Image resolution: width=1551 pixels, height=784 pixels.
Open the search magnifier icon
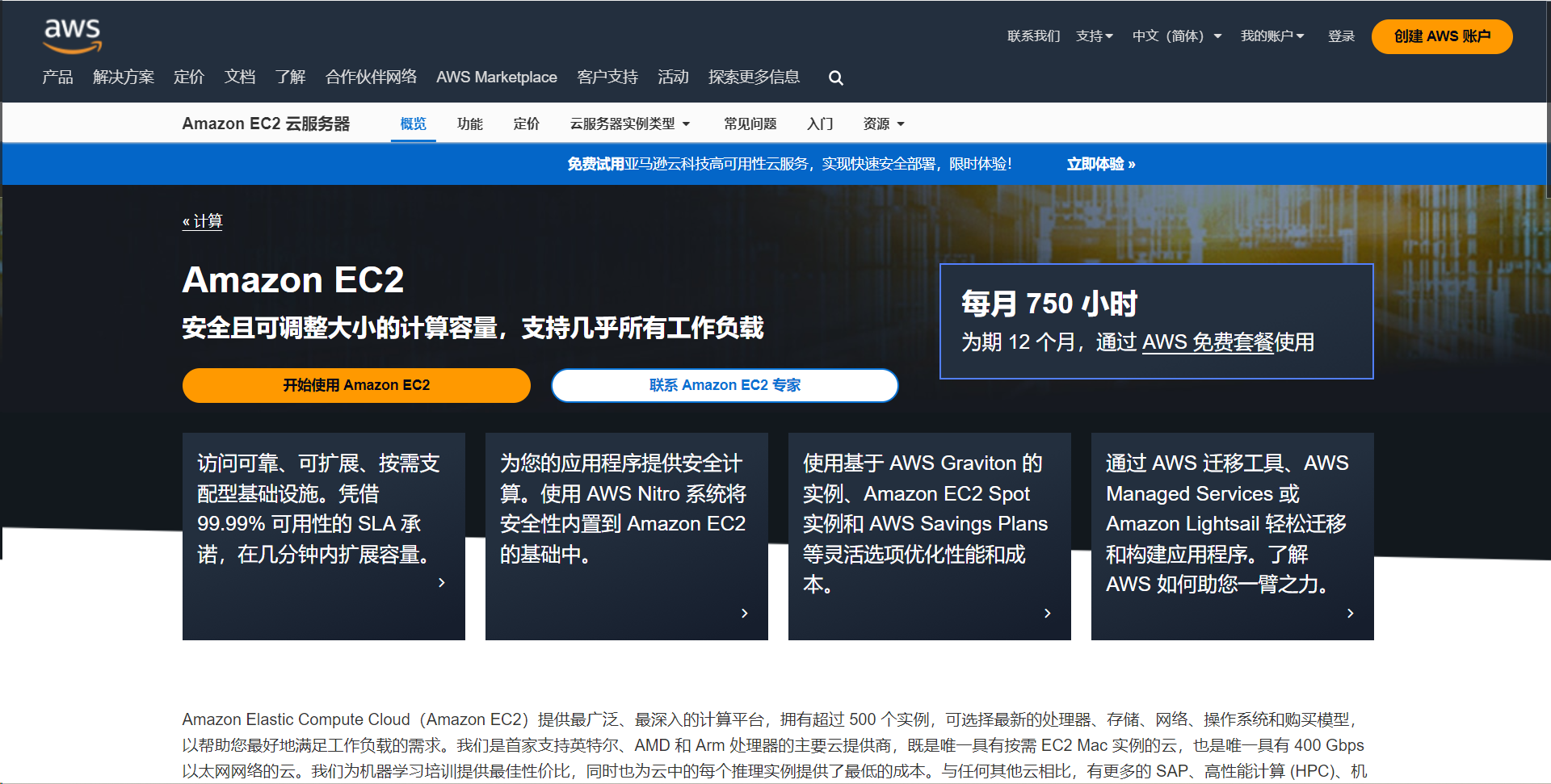[x=836, y=78]
